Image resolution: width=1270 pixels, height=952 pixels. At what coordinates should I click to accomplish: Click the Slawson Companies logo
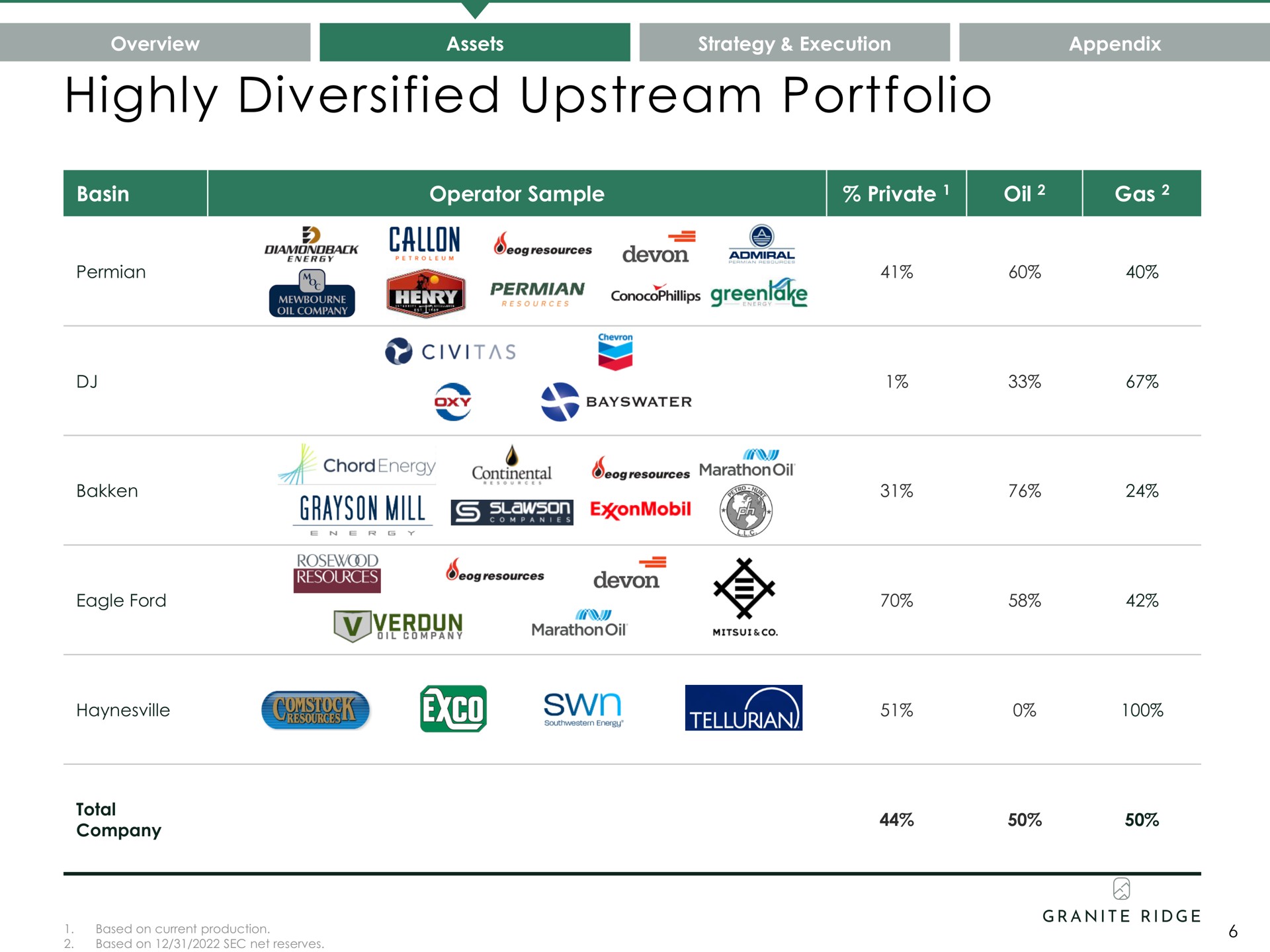coord(512,512)
